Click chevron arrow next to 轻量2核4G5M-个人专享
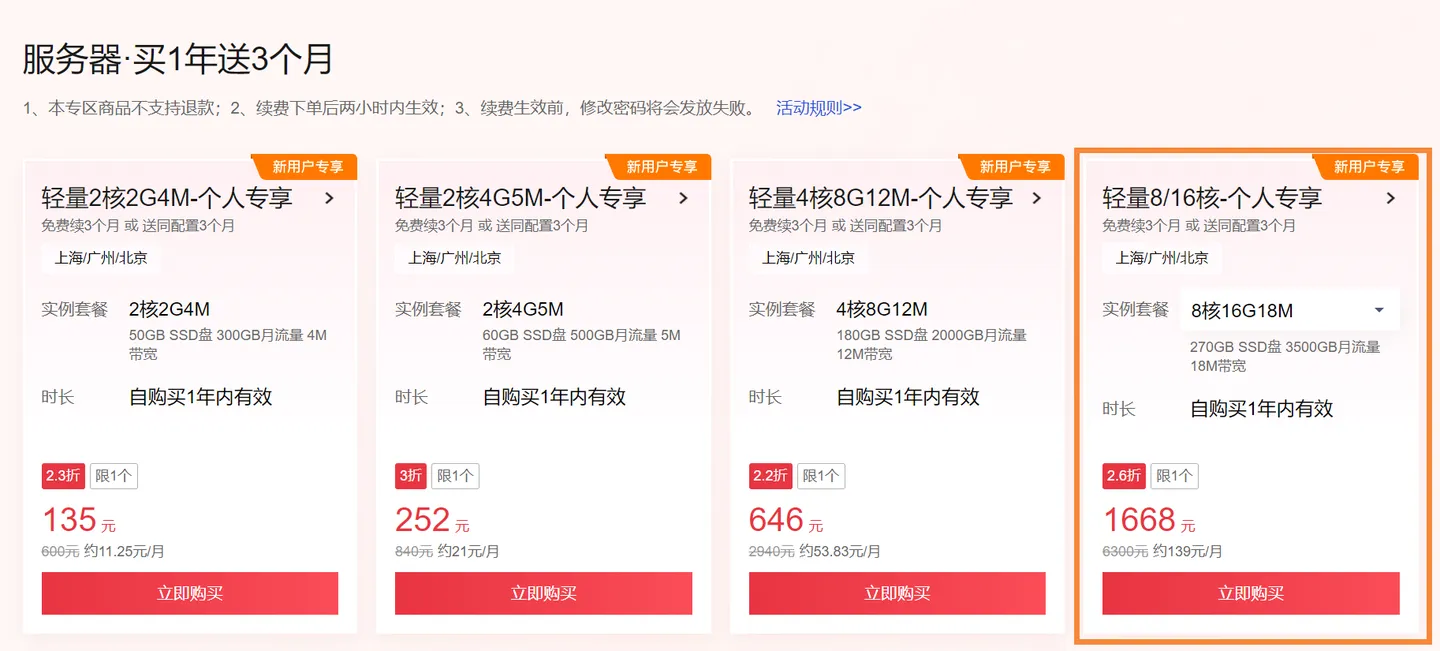1440x651 pixels. click(683, 198)
